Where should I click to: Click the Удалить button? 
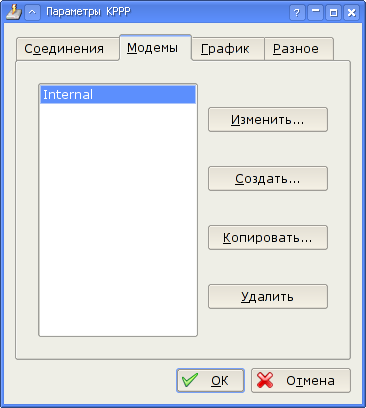[268, 297]
